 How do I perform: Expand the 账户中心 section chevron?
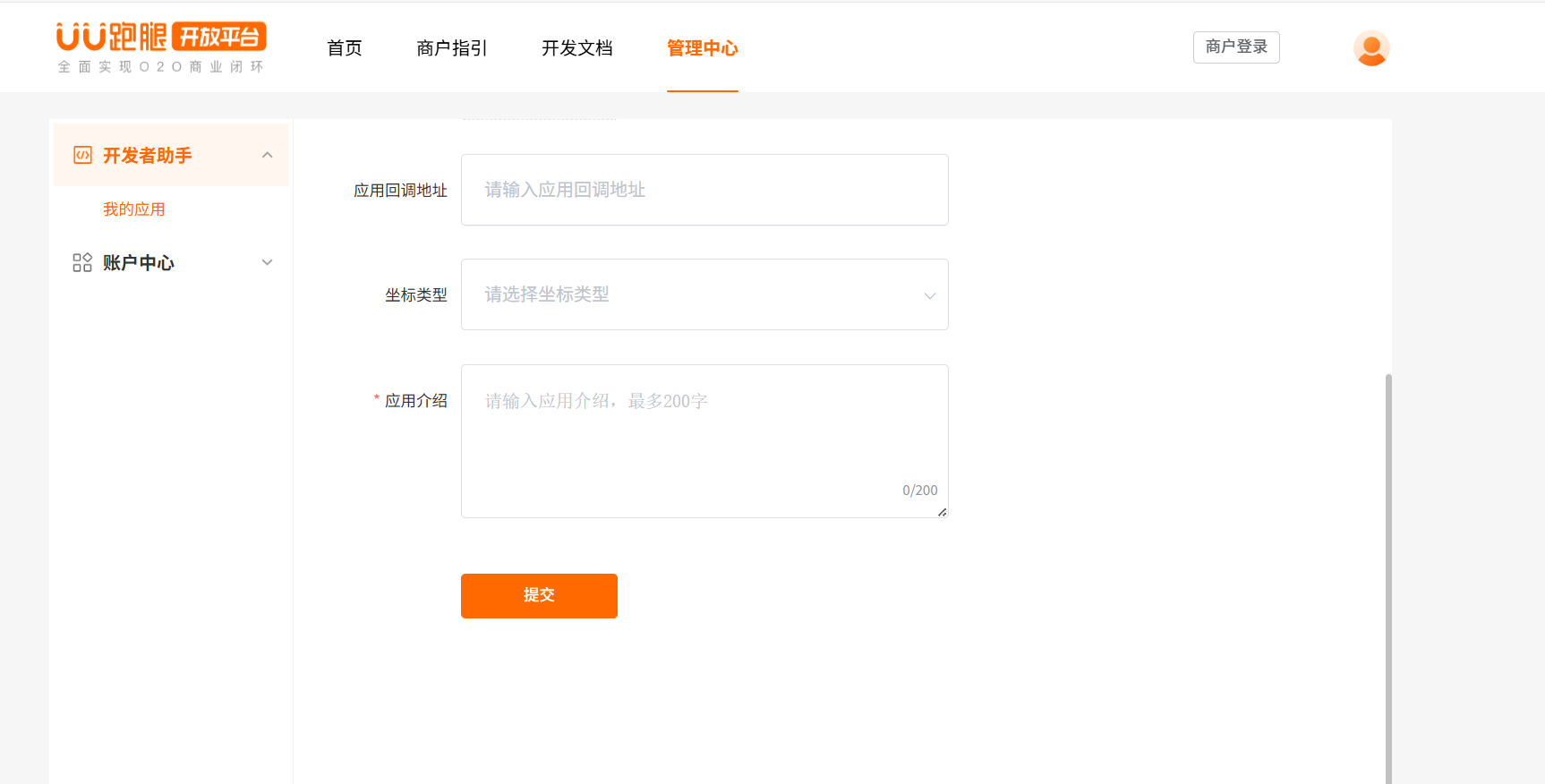(x=267, y=262)
